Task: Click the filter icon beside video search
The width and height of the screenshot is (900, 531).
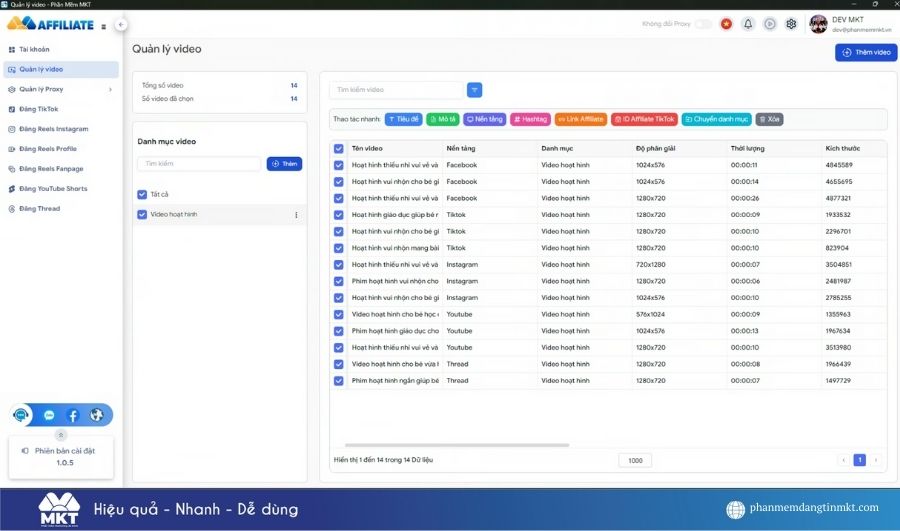Action: (475, 90)
